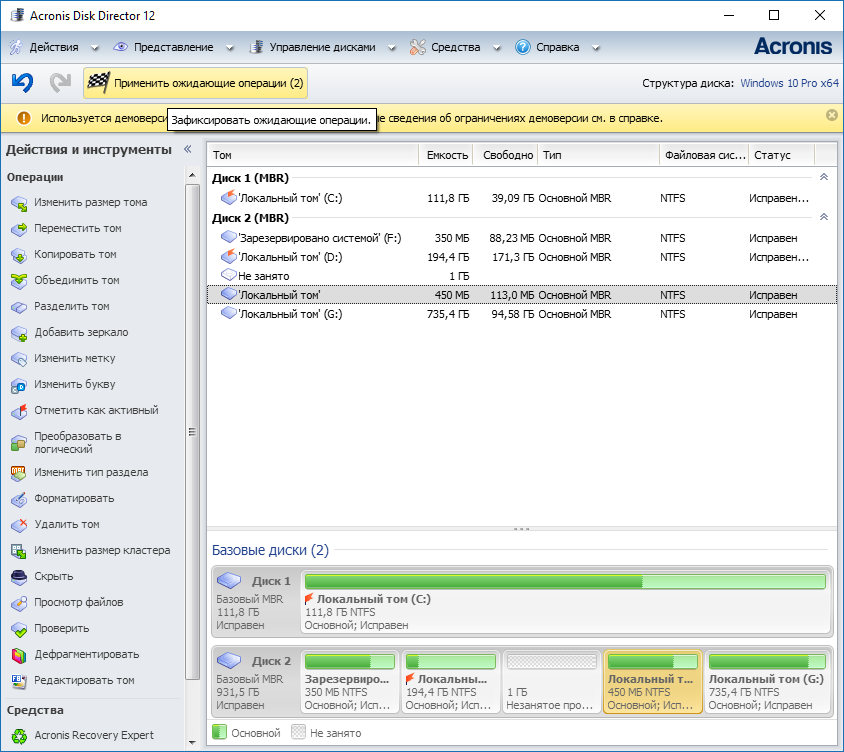Click the 1 ГБ unallocated space block
The height and width of the screenshot is (752, 844).
552,682
